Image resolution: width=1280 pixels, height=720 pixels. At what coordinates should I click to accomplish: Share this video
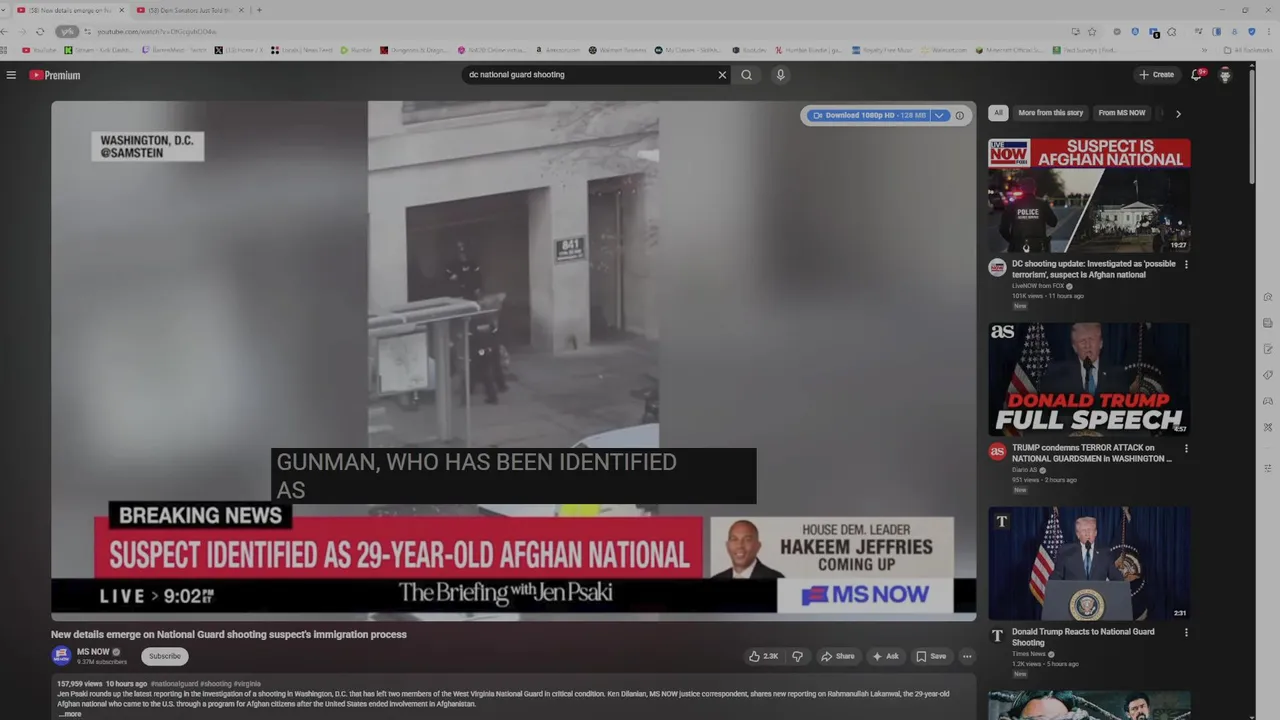click(838, 656)
